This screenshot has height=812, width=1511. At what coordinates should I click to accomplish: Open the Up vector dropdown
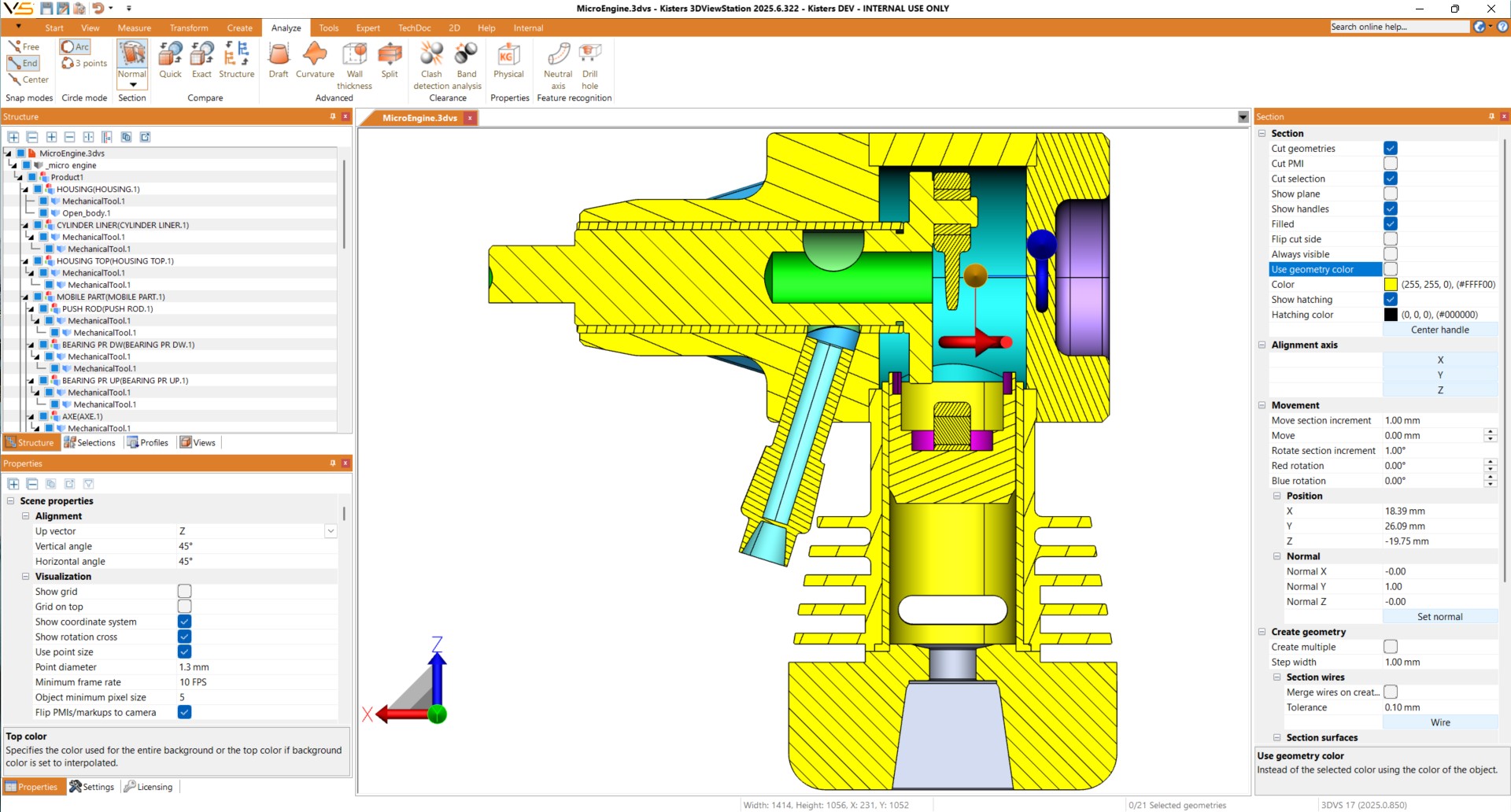tap(331, 532)
